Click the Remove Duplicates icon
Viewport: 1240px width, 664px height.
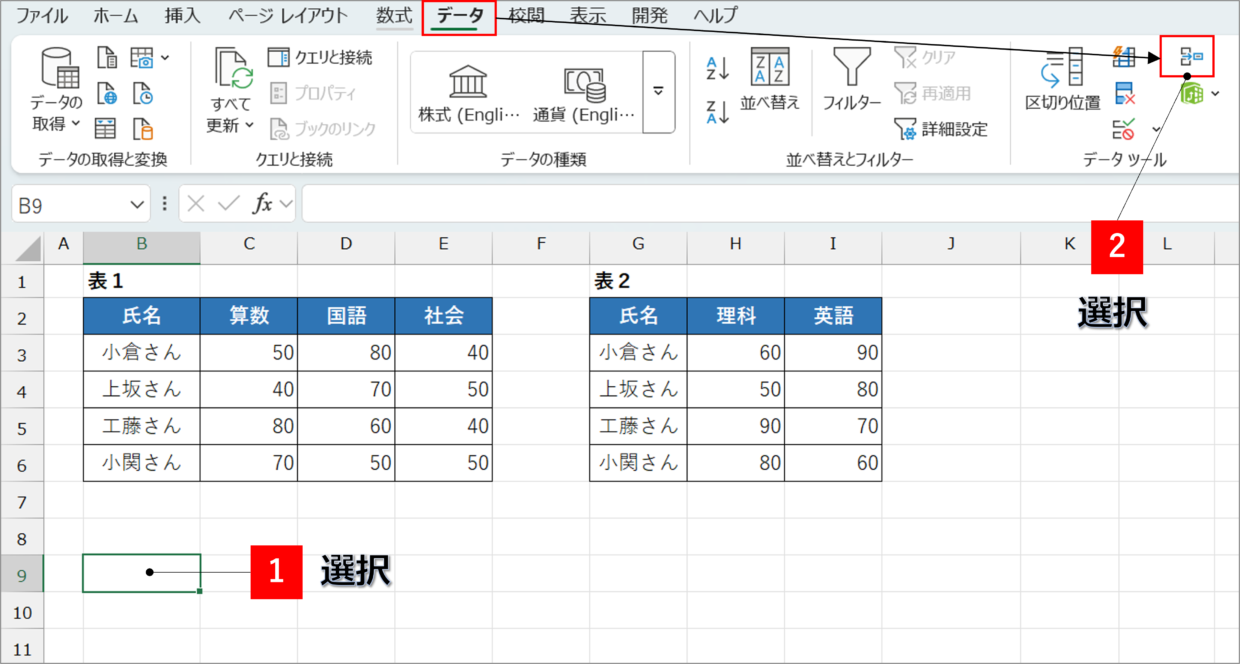[x=1125, y=93]
